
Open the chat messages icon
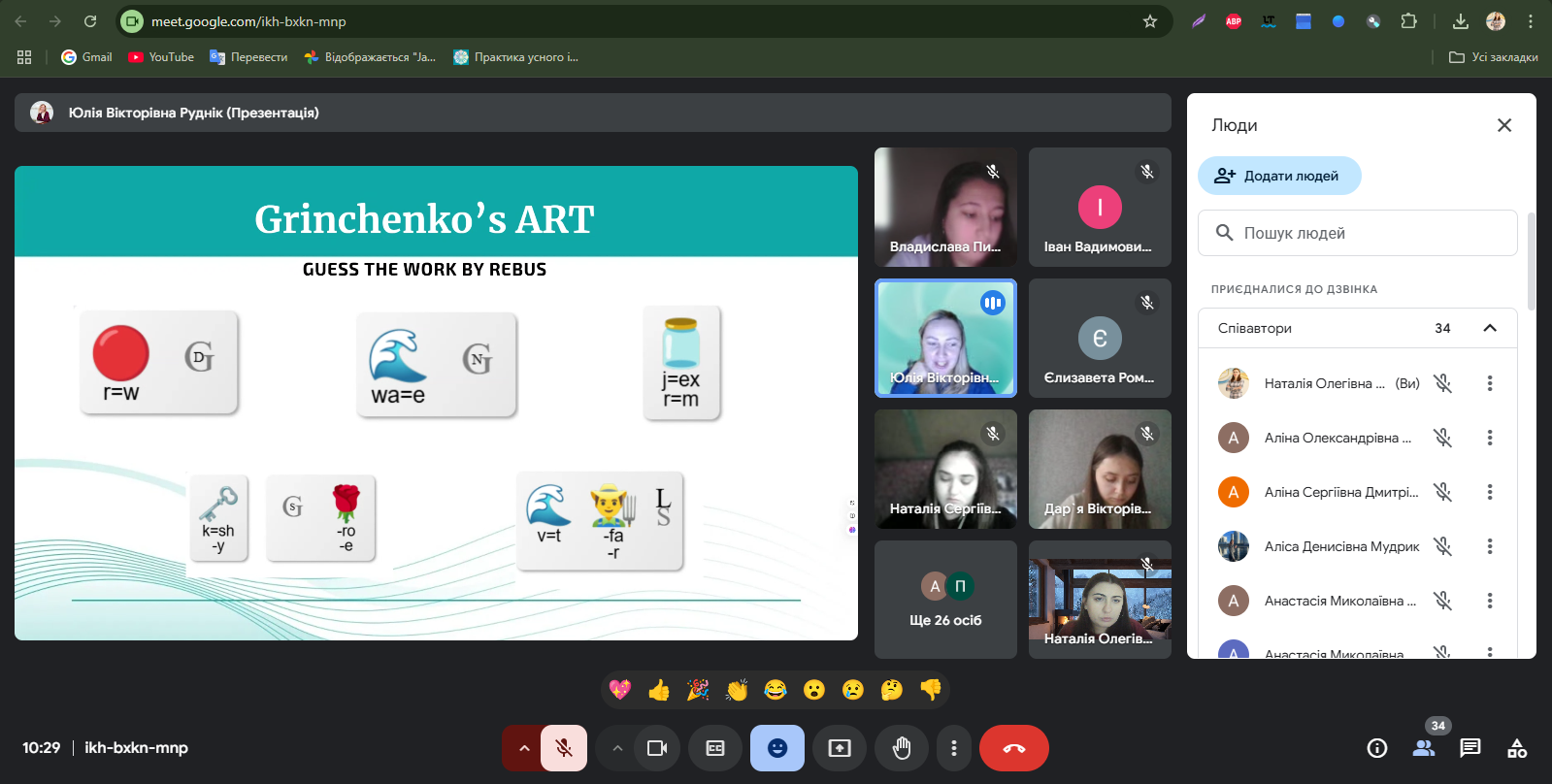1470,748
